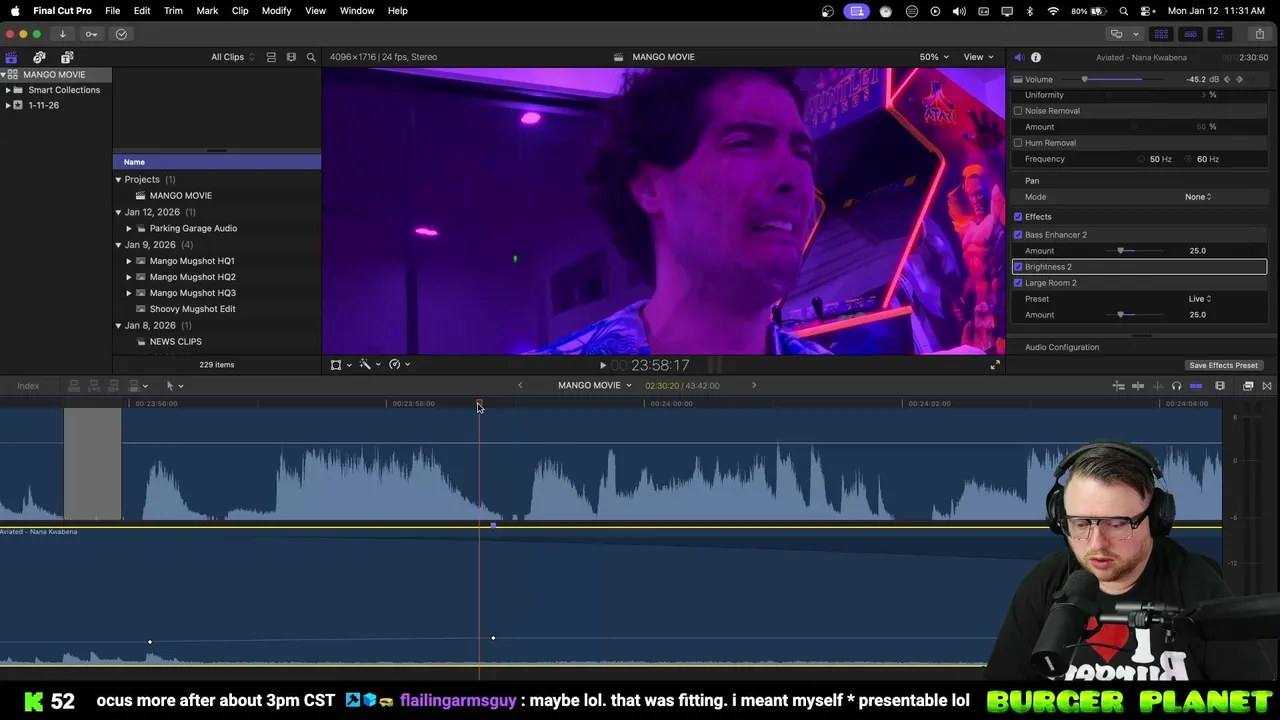Open the Pan Mode None dropdown
1280x720 pixels.
click(1198, 197)
